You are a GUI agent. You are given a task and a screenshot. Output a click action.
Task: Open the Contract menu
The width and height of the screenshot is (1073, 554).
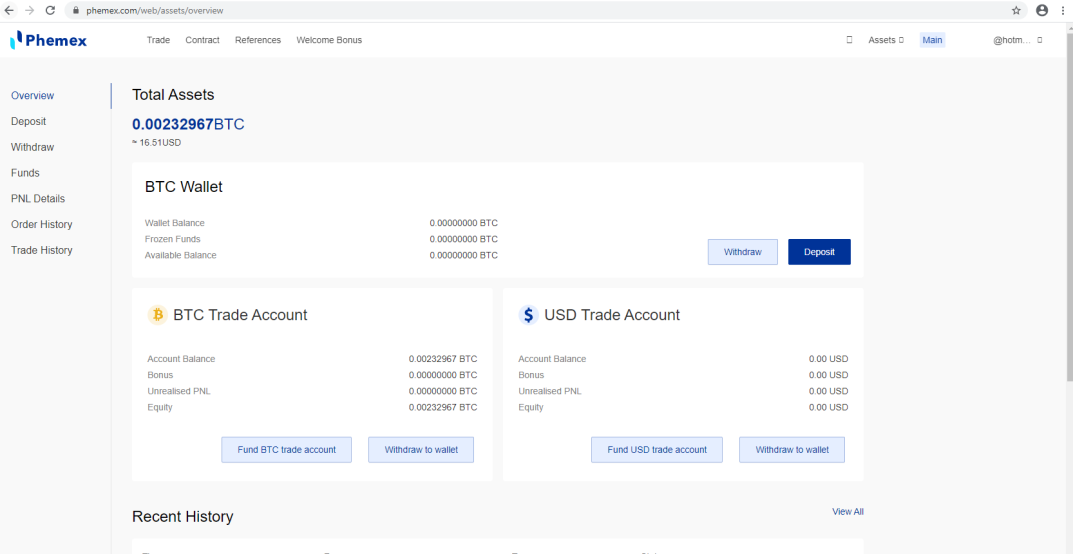pyautogui.click(x=203, y=40)
